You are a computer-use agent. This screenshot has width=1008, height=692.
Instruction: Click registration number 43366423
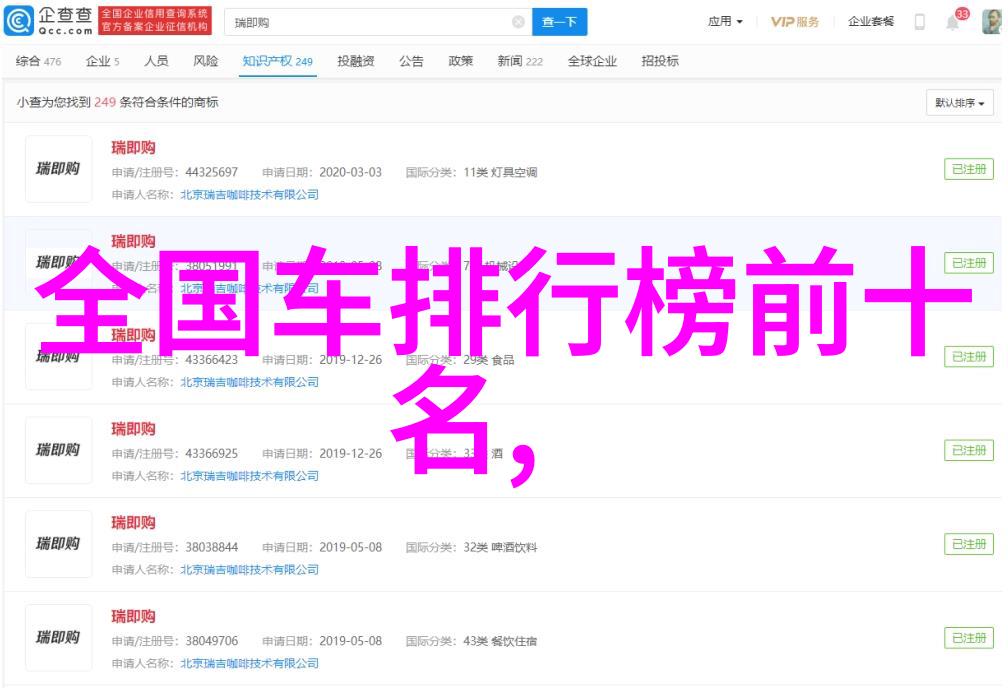coord(212,360)
